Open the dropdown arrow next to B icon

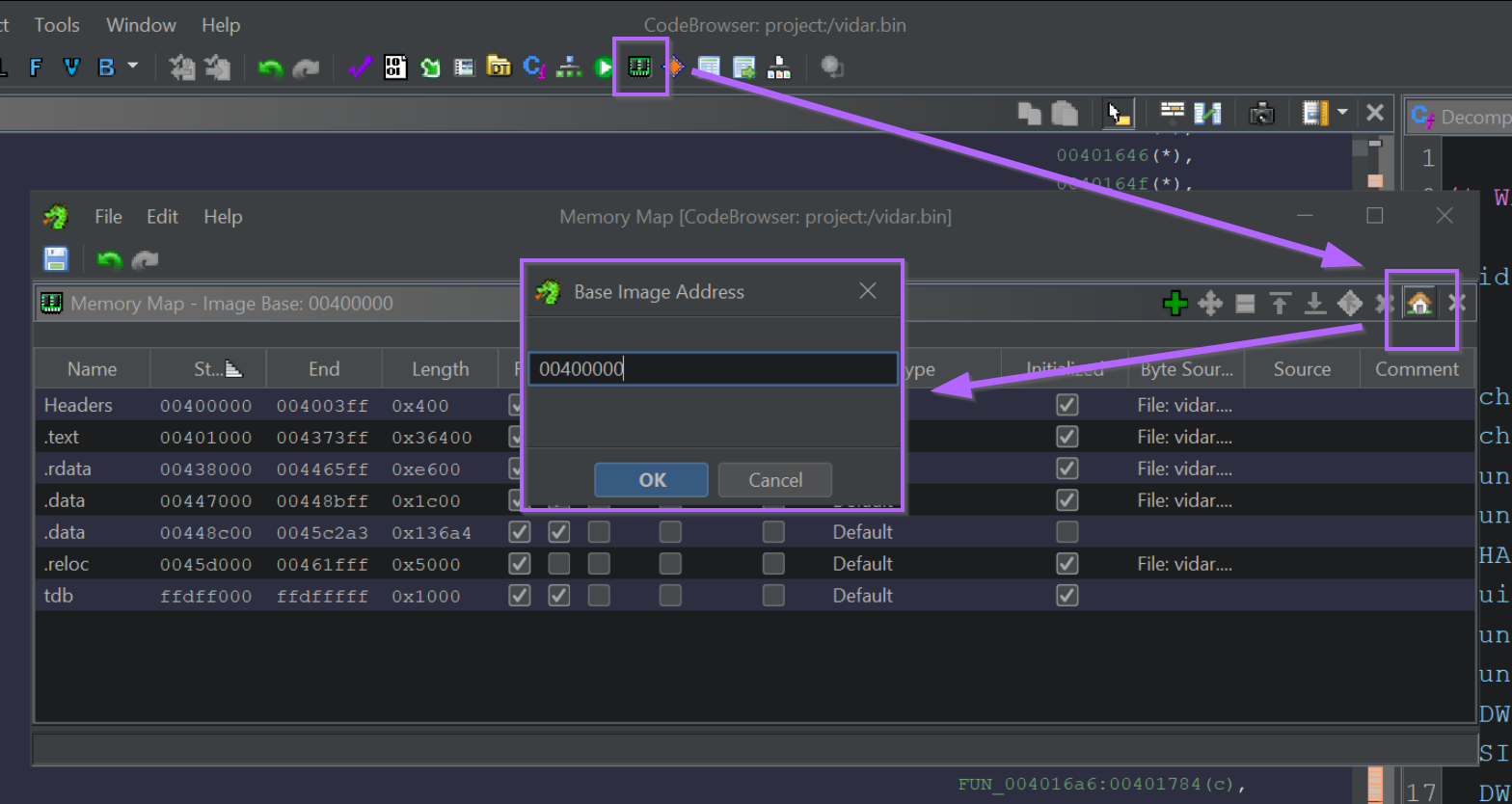coord(132,67)
